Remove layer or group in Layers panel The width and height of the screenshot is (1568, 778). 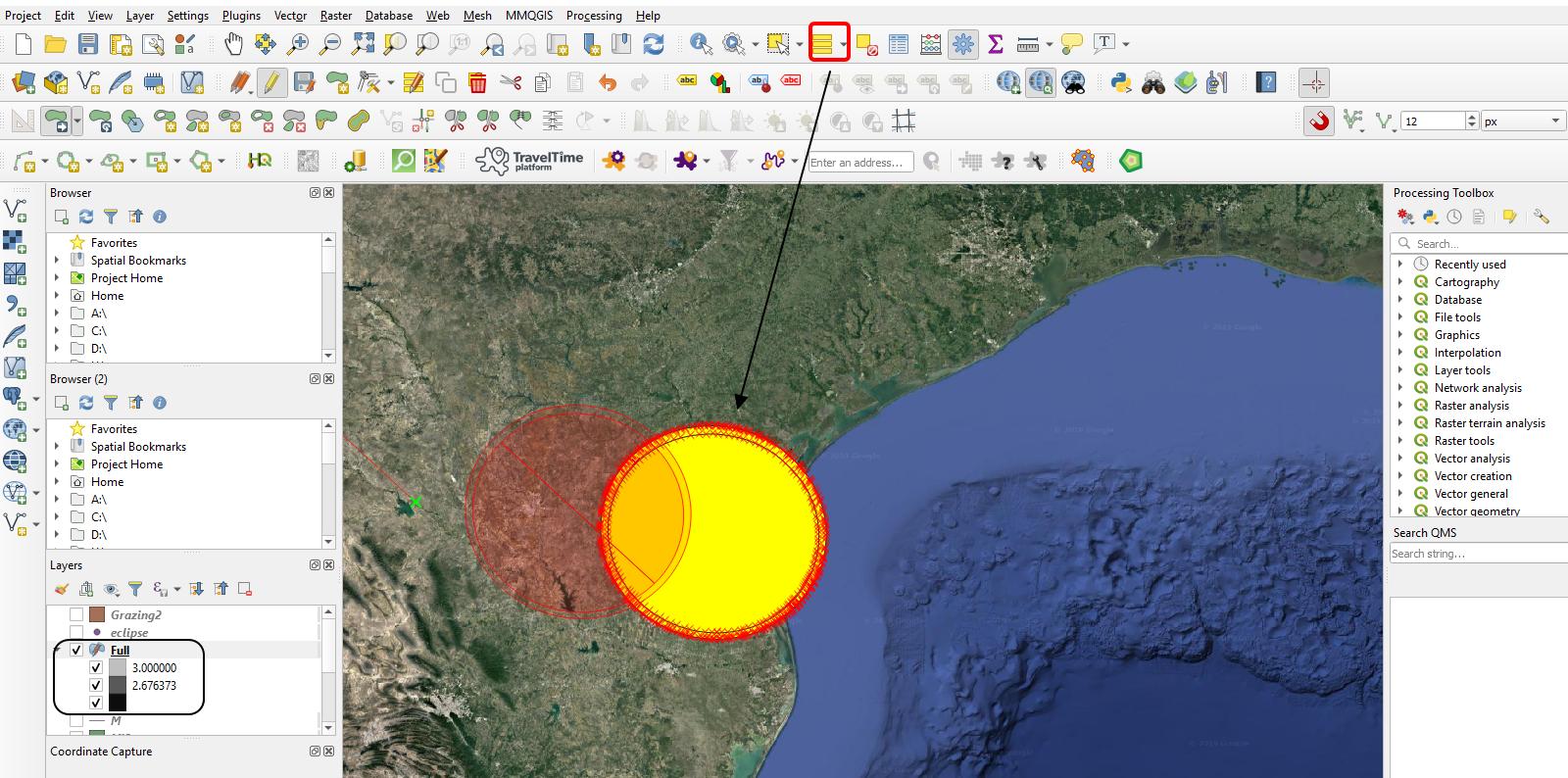click(245, 589)
